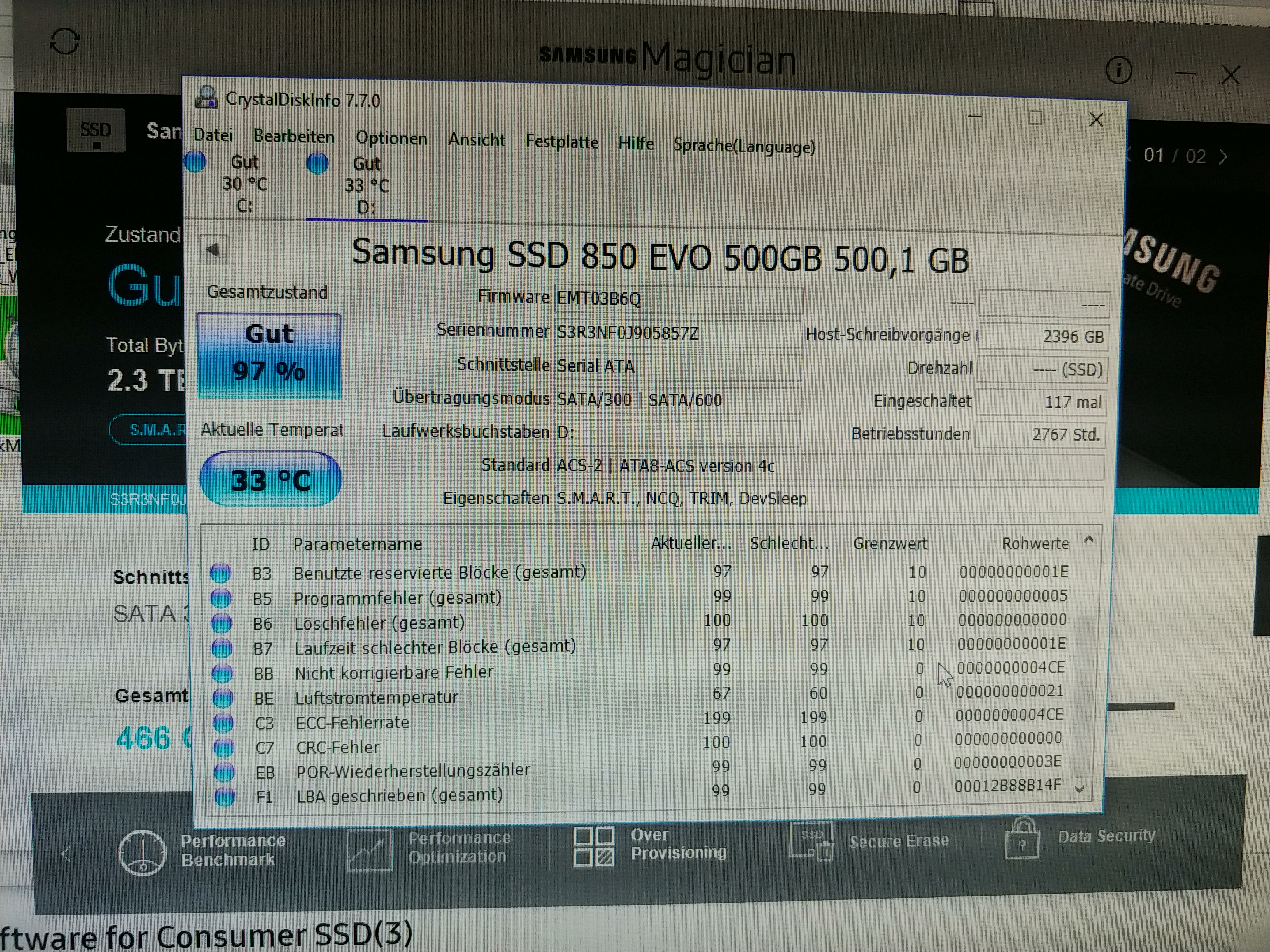
Task: Open the Sprache(Language) menu
Action: pos(744,146)
